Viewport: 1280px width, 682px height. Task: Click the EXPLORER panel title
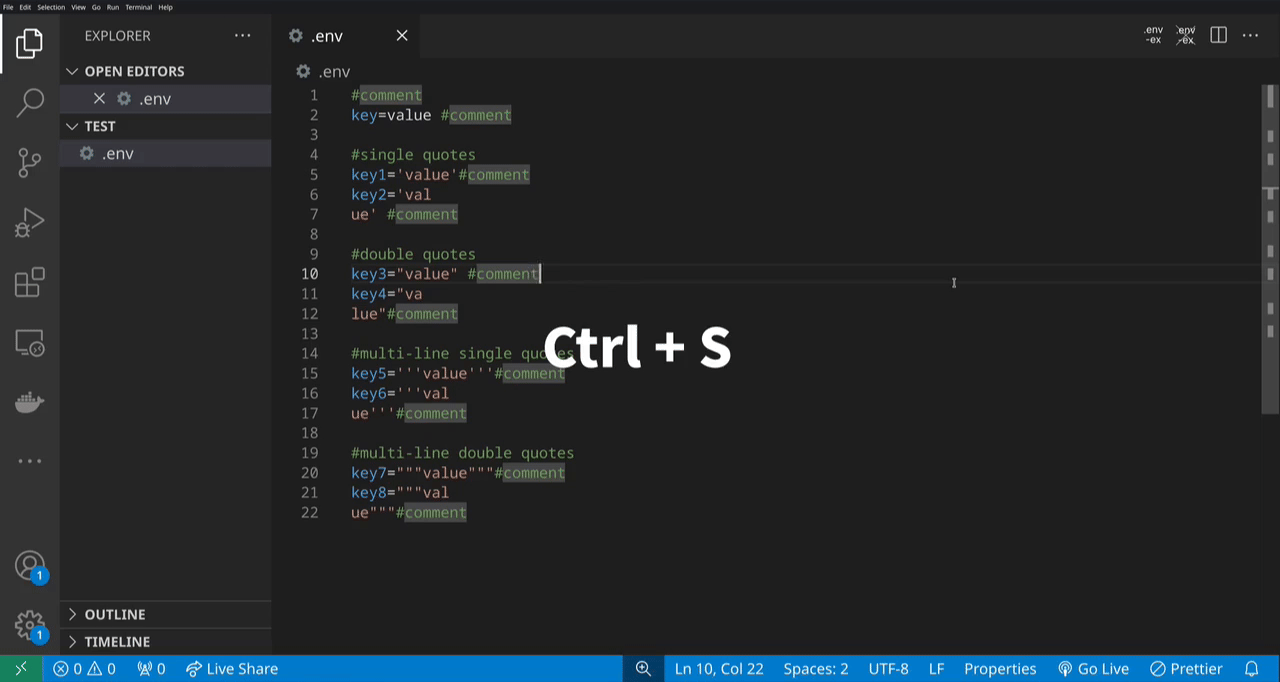pyautogui.click(x=118, y=35)
